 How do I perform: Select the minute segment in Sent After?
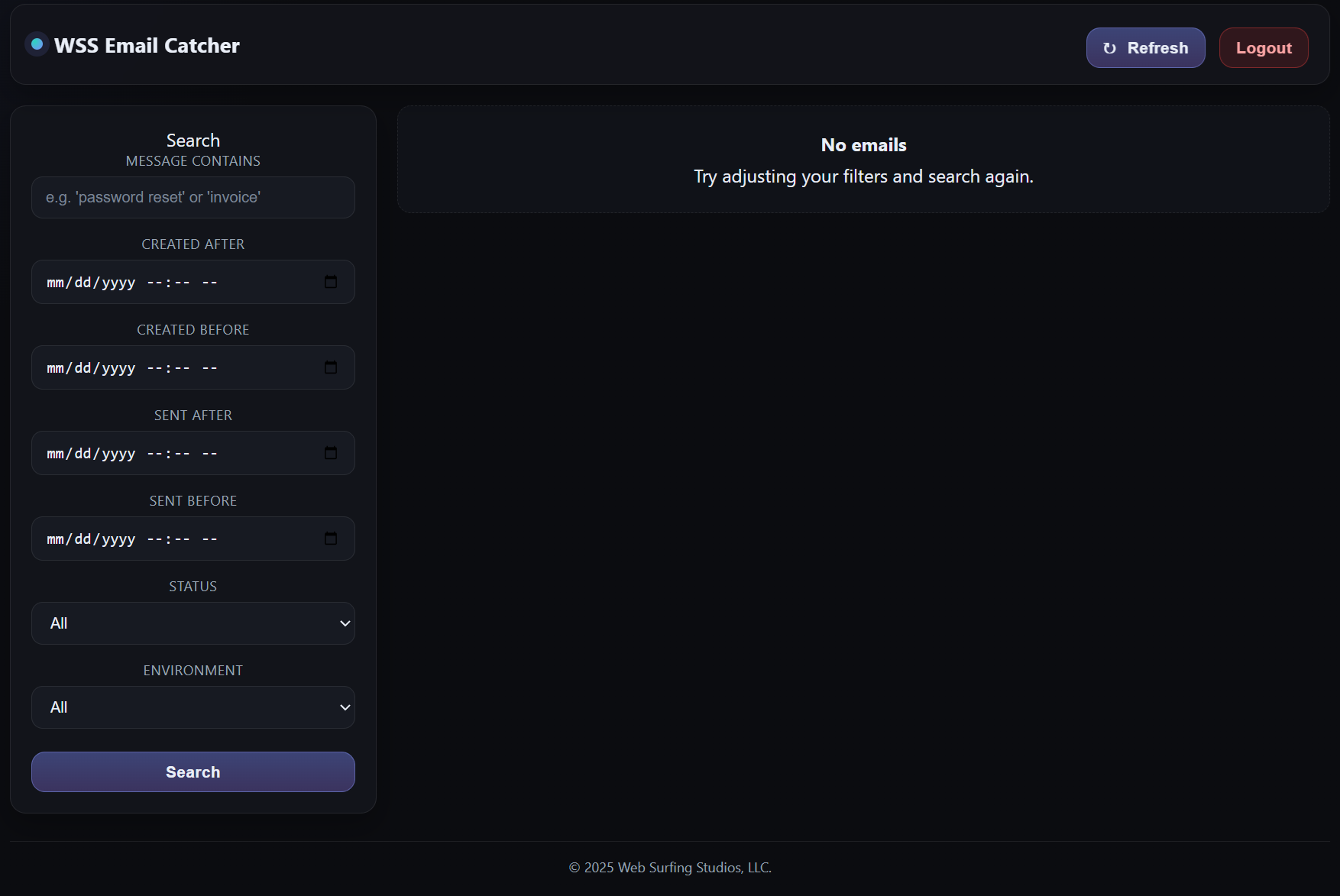[182, 454]
